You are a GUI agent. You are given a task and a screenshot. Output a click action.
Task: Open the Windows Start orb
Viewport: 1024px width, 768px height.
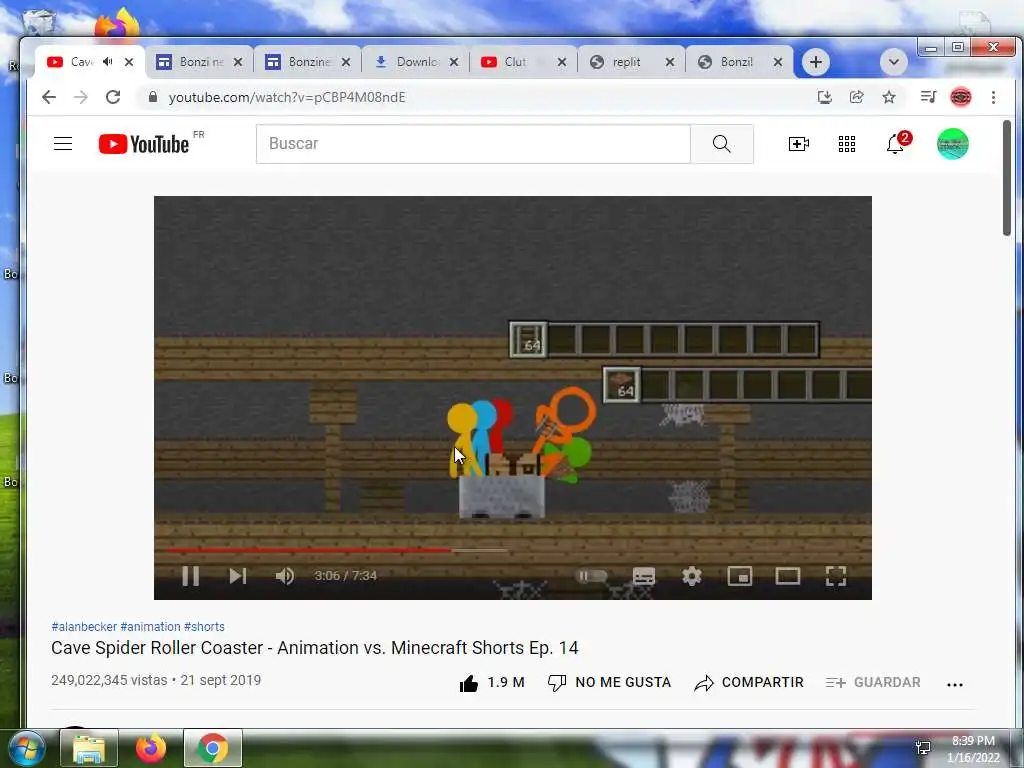point(26,748)
